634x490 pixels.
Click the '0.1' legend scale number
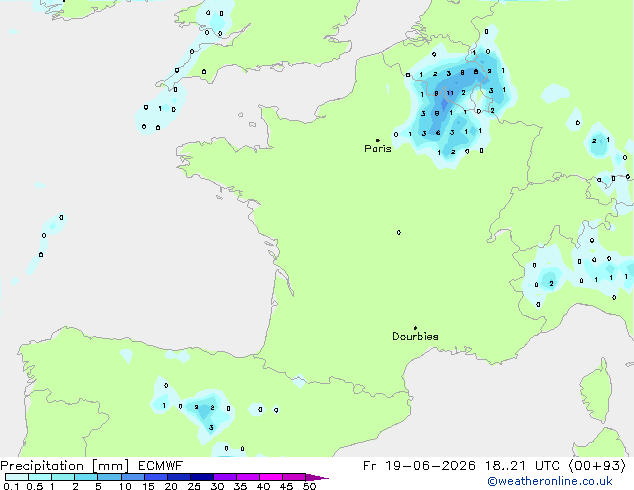click(x=11, y=486)
